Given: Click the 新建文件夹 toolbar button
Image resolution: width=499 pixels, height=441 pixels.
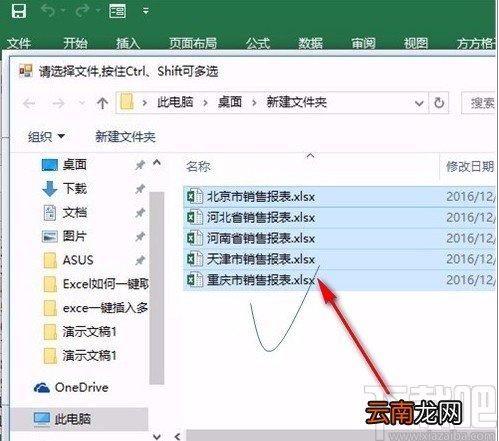Looking at the screenshot, I should (125, 137).
